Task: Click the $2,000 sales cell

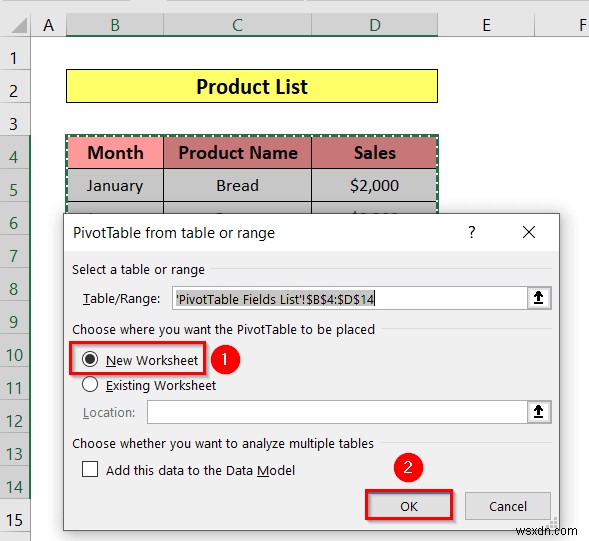Action: pos(375,185)
